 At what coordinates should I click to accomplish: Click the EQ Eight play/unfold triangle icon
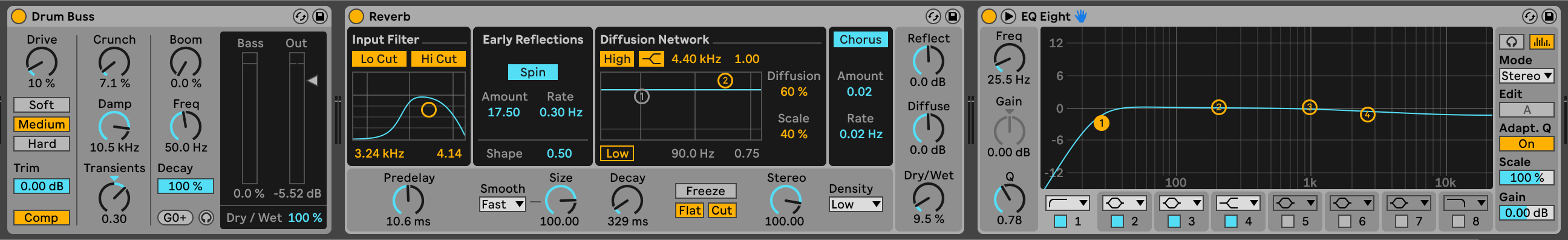point(1008,16)
